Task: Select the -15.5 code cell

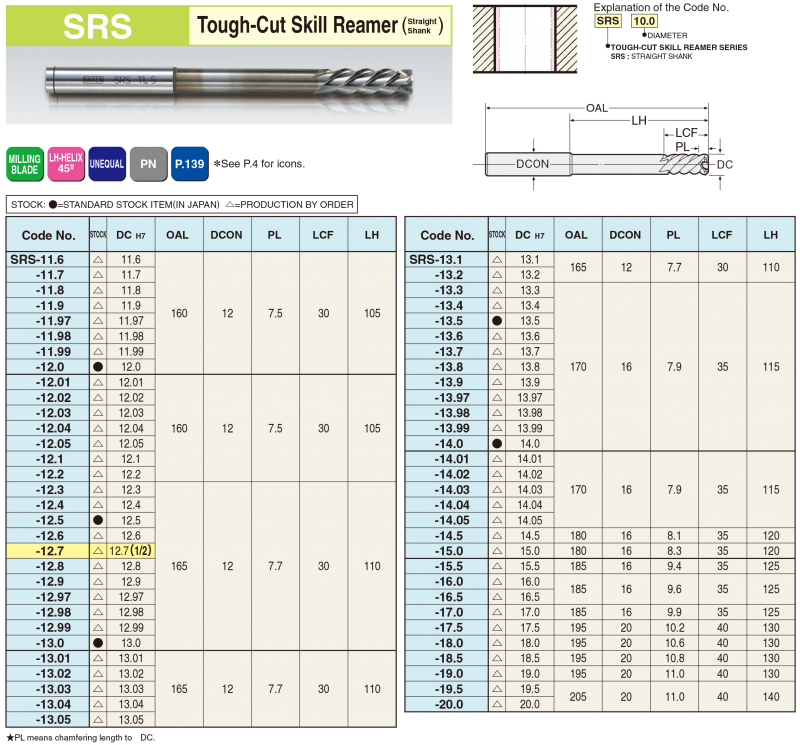Action: tap(446, 566)
